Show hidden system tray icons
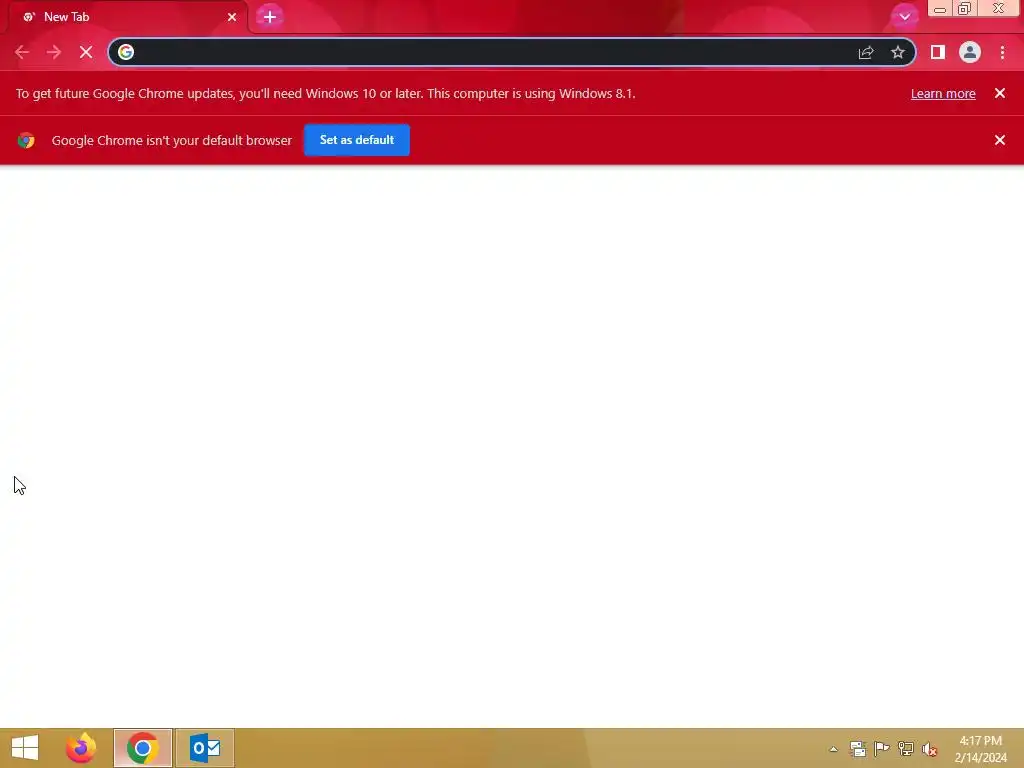The image size is (1024, 768). (833, 749)
